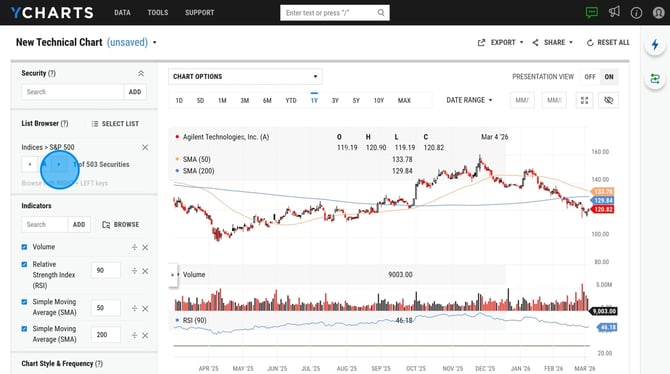Viewport: 670px width, 374px height.
Task: Open the green chat message icon
Action: tap(592, 12)
